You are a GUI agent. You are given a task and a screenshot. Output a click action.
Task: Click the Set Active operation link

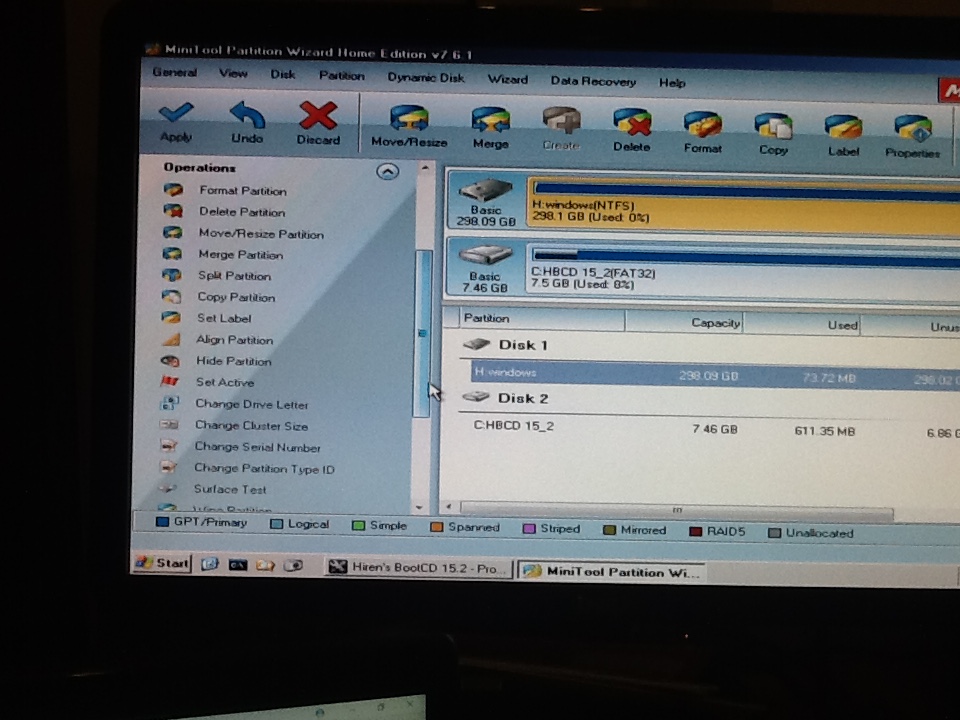tap(225, 383)
